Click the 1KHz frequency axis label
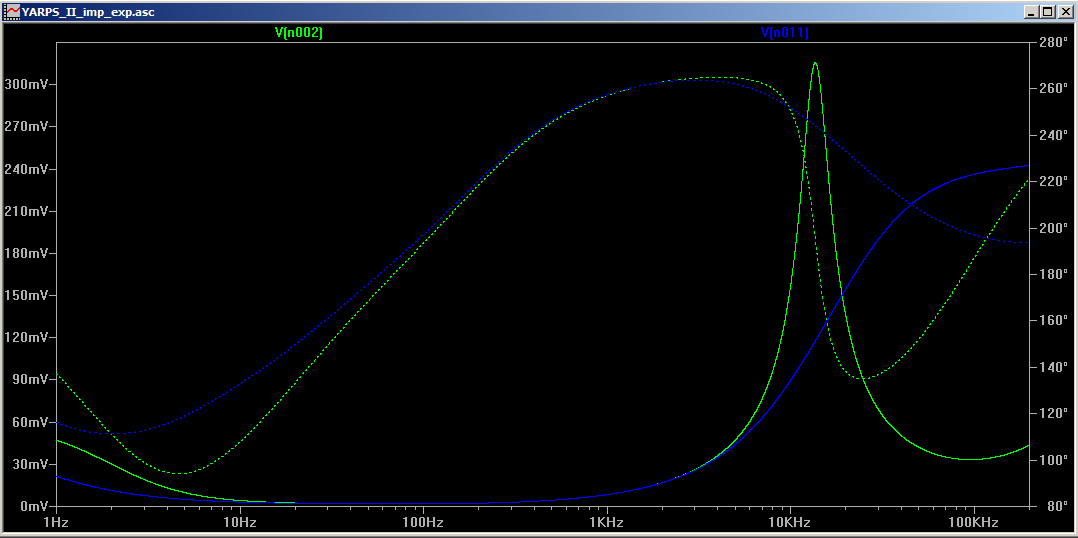Screen dimensions: 1078x538 tap(606, 523)
